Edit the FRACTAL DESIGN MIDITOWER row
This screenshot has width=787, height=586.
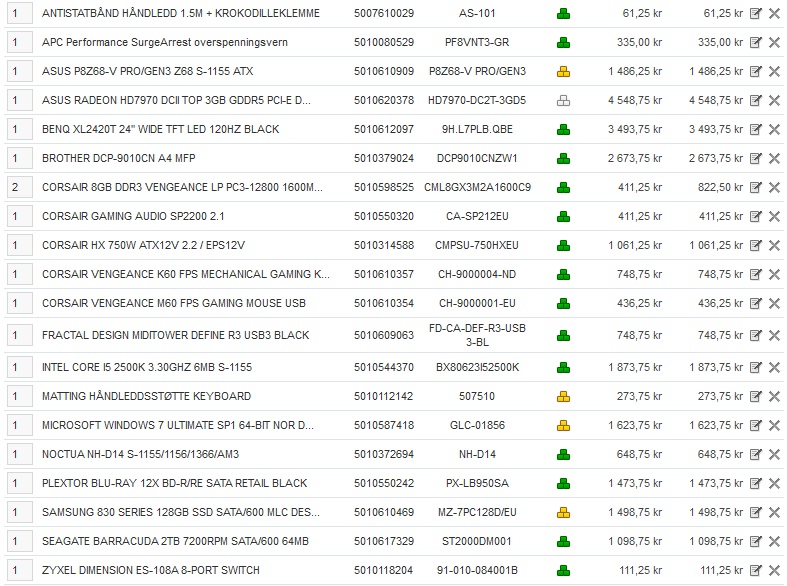tap(755, 335)
